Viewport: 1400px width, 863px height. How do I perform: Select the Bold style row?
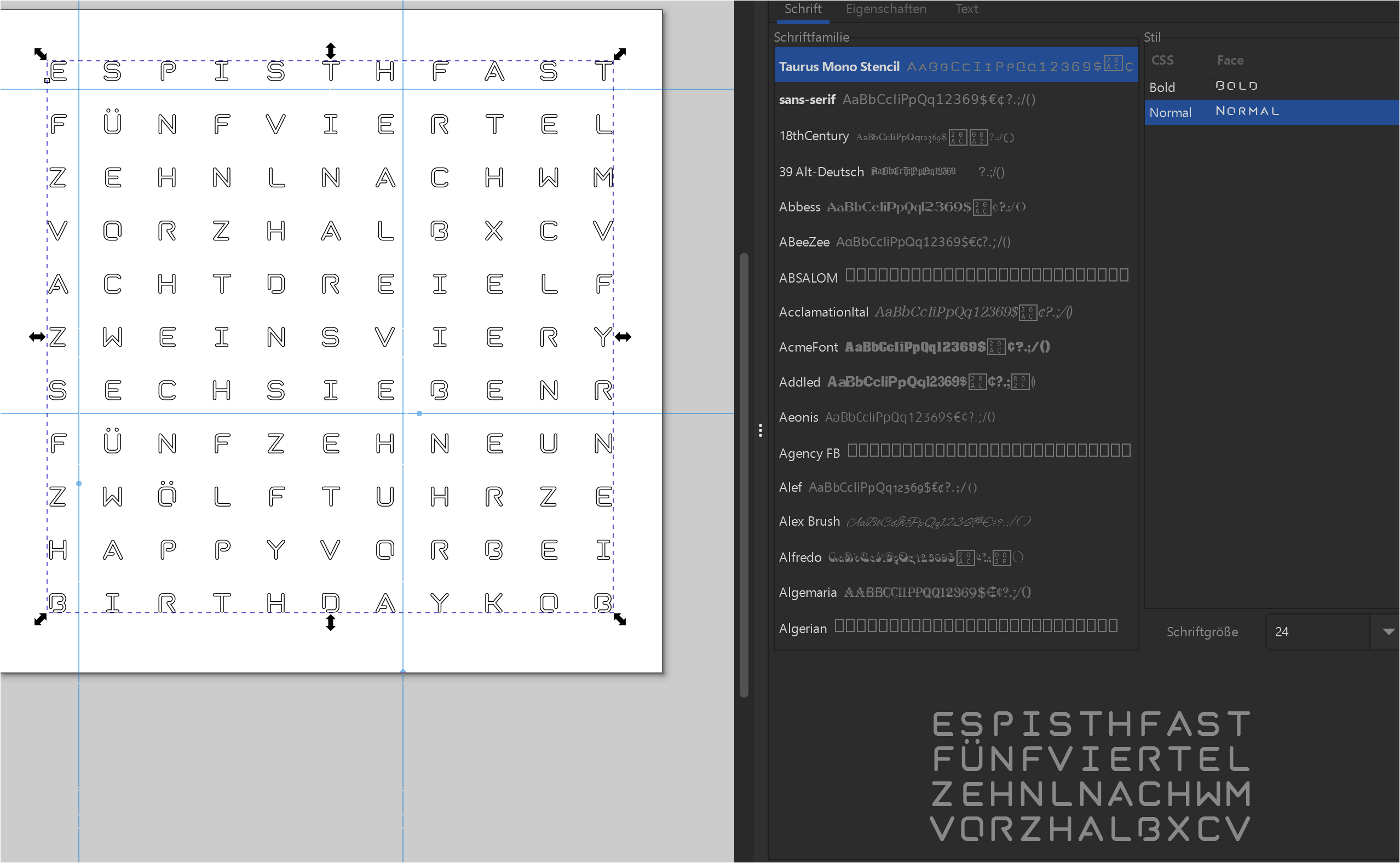[1271, 87]
